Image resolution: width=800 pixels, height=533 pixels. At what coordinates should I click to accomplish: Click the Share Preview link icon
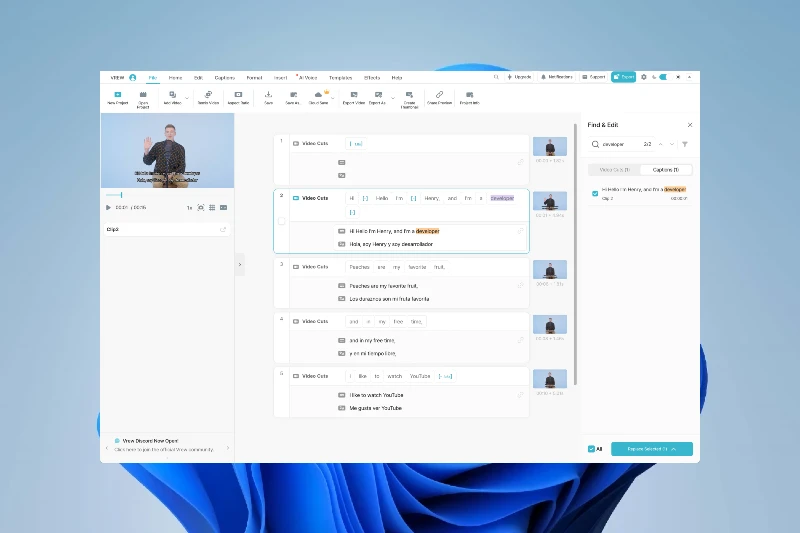pyautogui.click(x=439, y=95)
